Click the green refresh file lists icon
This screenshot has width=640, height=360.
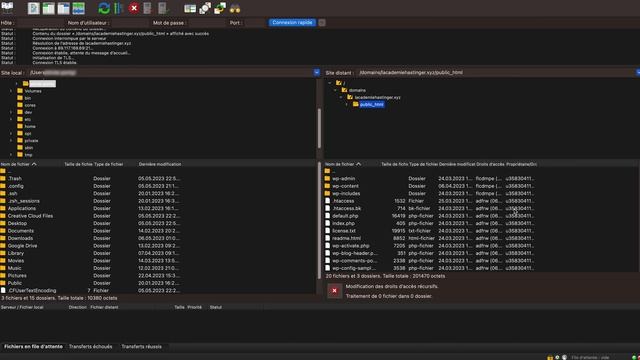coord(104,8)
